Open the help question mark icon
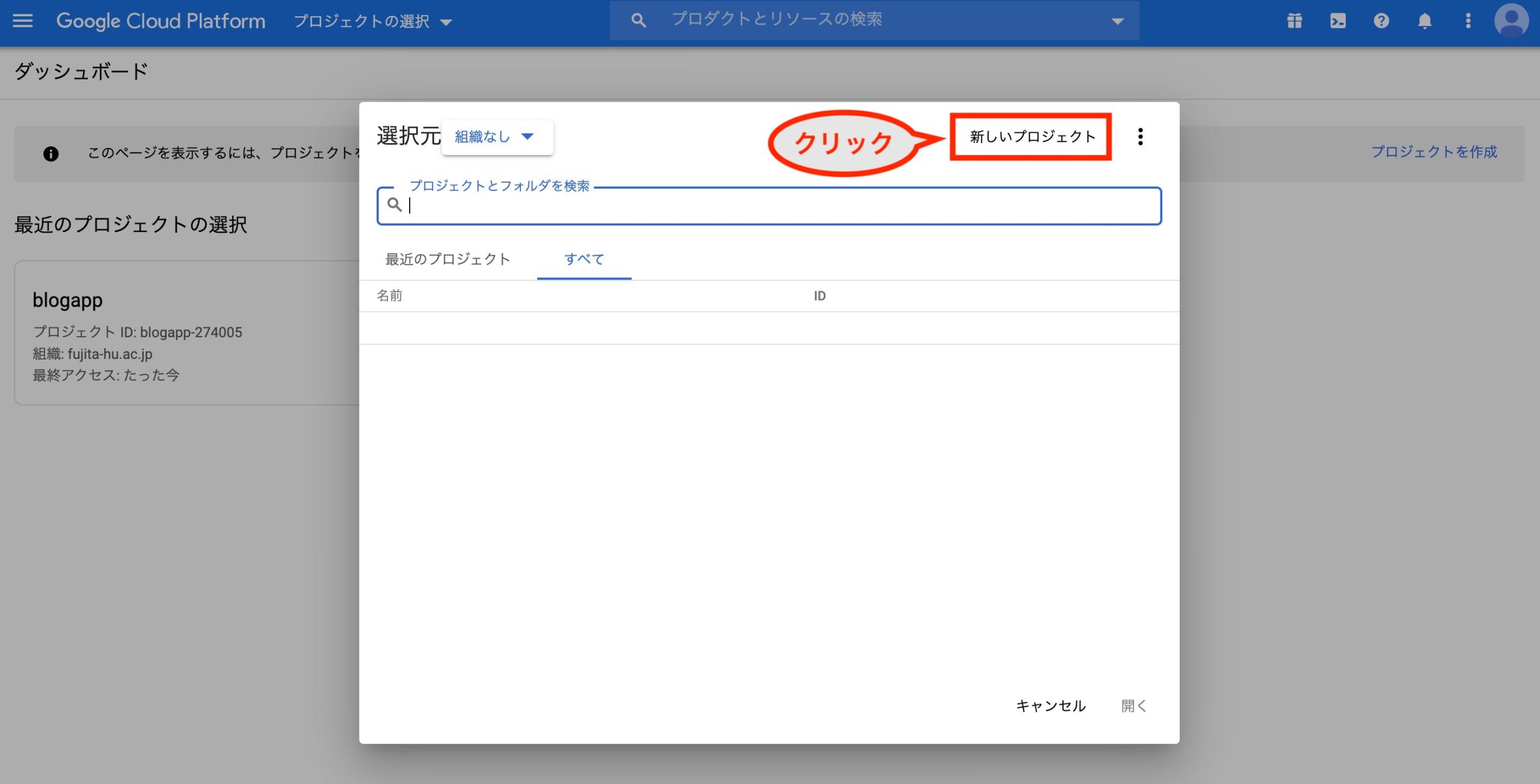 click(x=1381, y=21)
